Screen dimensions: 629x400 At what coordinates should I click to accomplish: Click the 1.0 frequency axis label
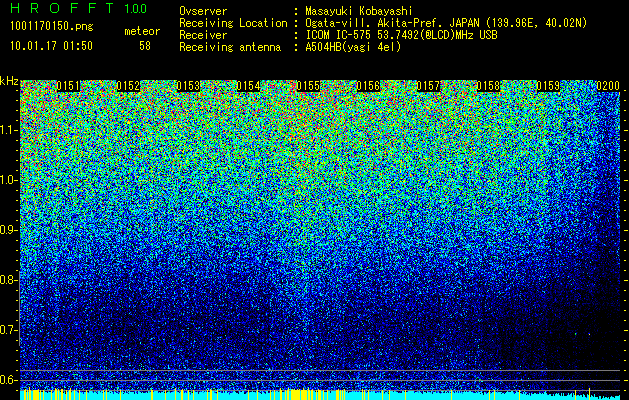click(9, 180)
